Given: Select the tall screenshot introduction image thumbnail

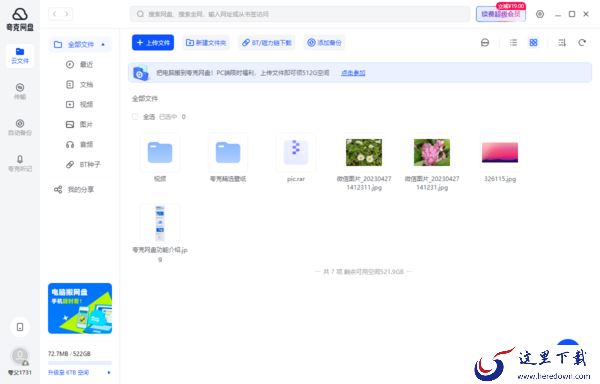Looking at the screenshot, I should click(160, 223).
